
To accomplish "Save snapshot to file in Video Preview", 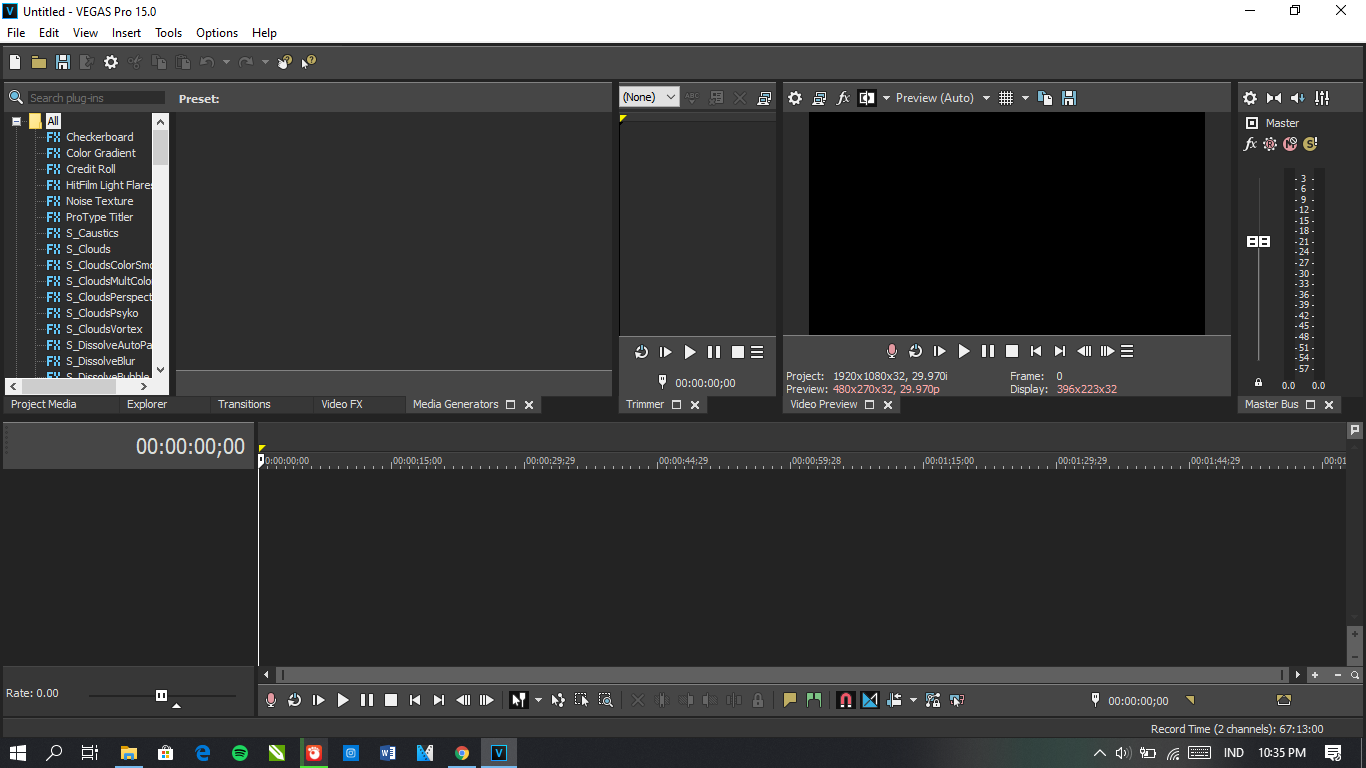I will tap(1069, 98).
